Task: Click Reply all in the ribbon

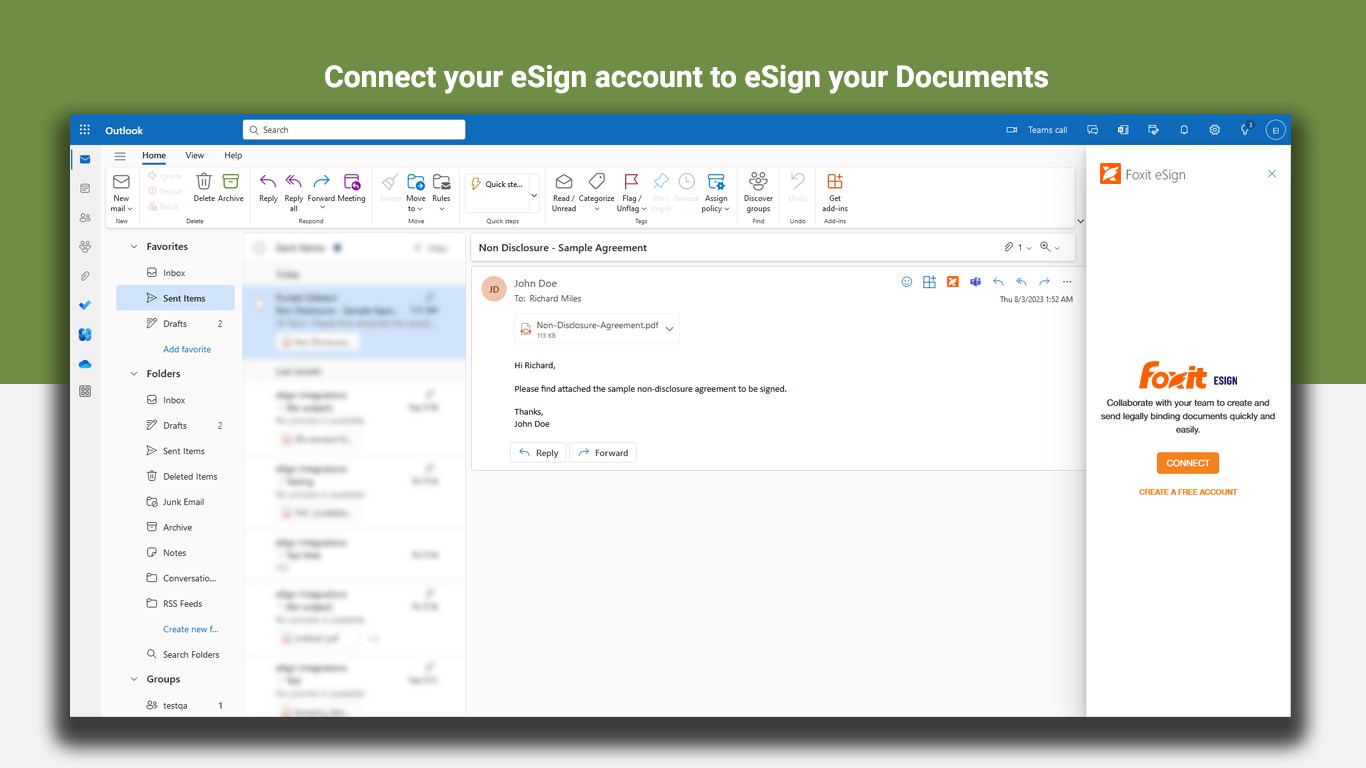Action: (x=294, y=191)
